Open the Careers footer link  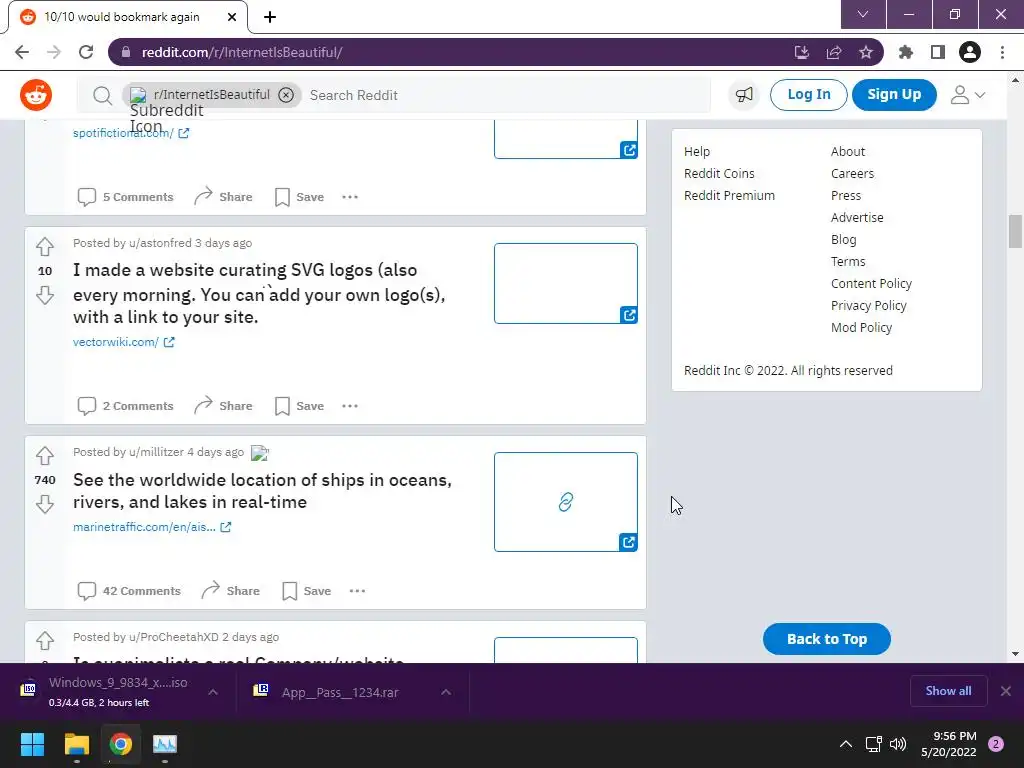[x=852, y=174]
